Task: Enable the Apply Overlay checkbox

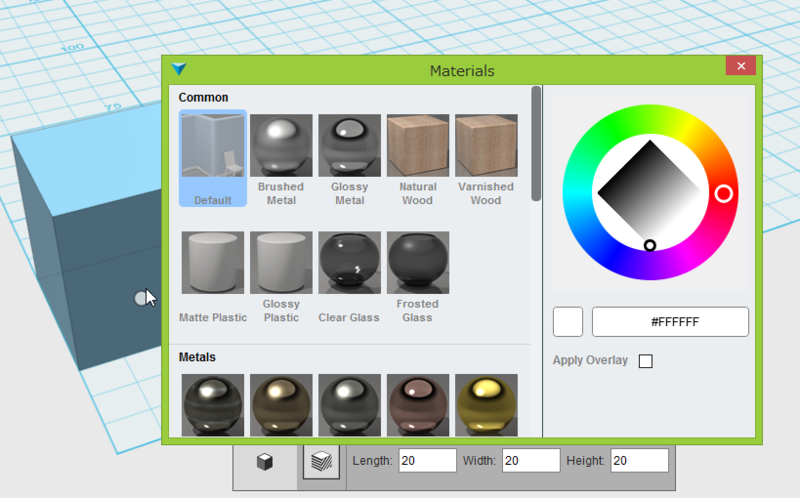Action: click(645, 361)
